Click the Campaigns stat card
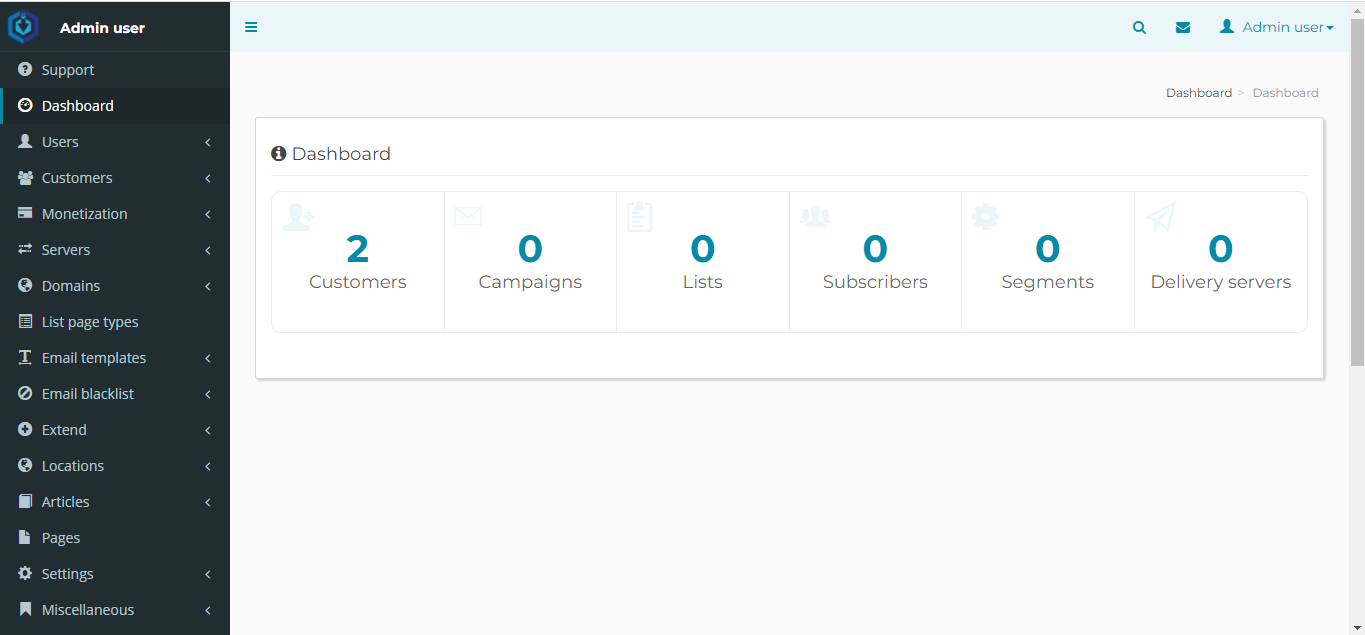The image size is (1365, 635). point(530,260)
